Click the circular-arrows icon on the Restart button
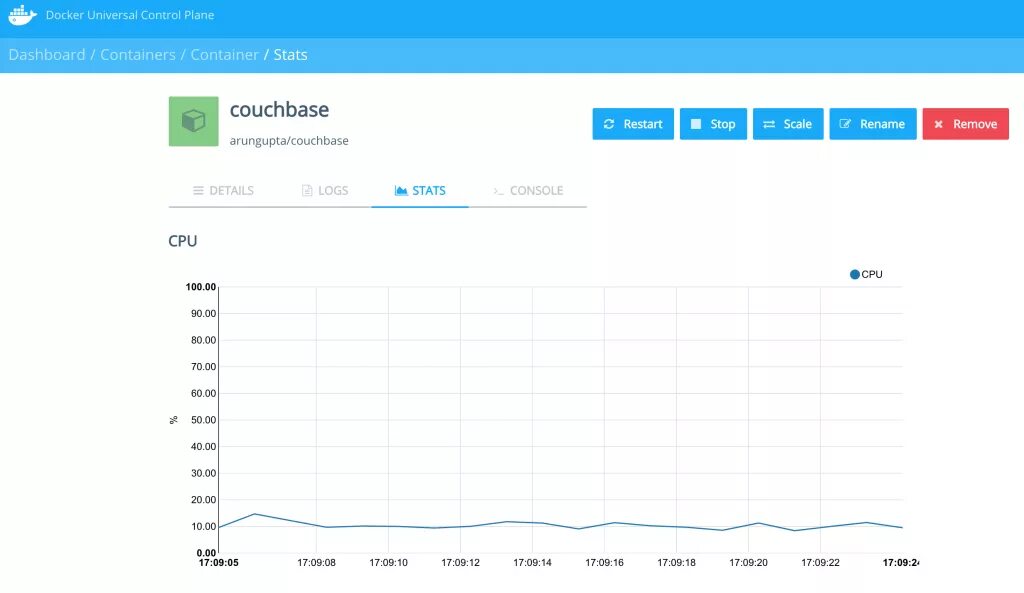The image size is (1024, 593). coord(609,124)
